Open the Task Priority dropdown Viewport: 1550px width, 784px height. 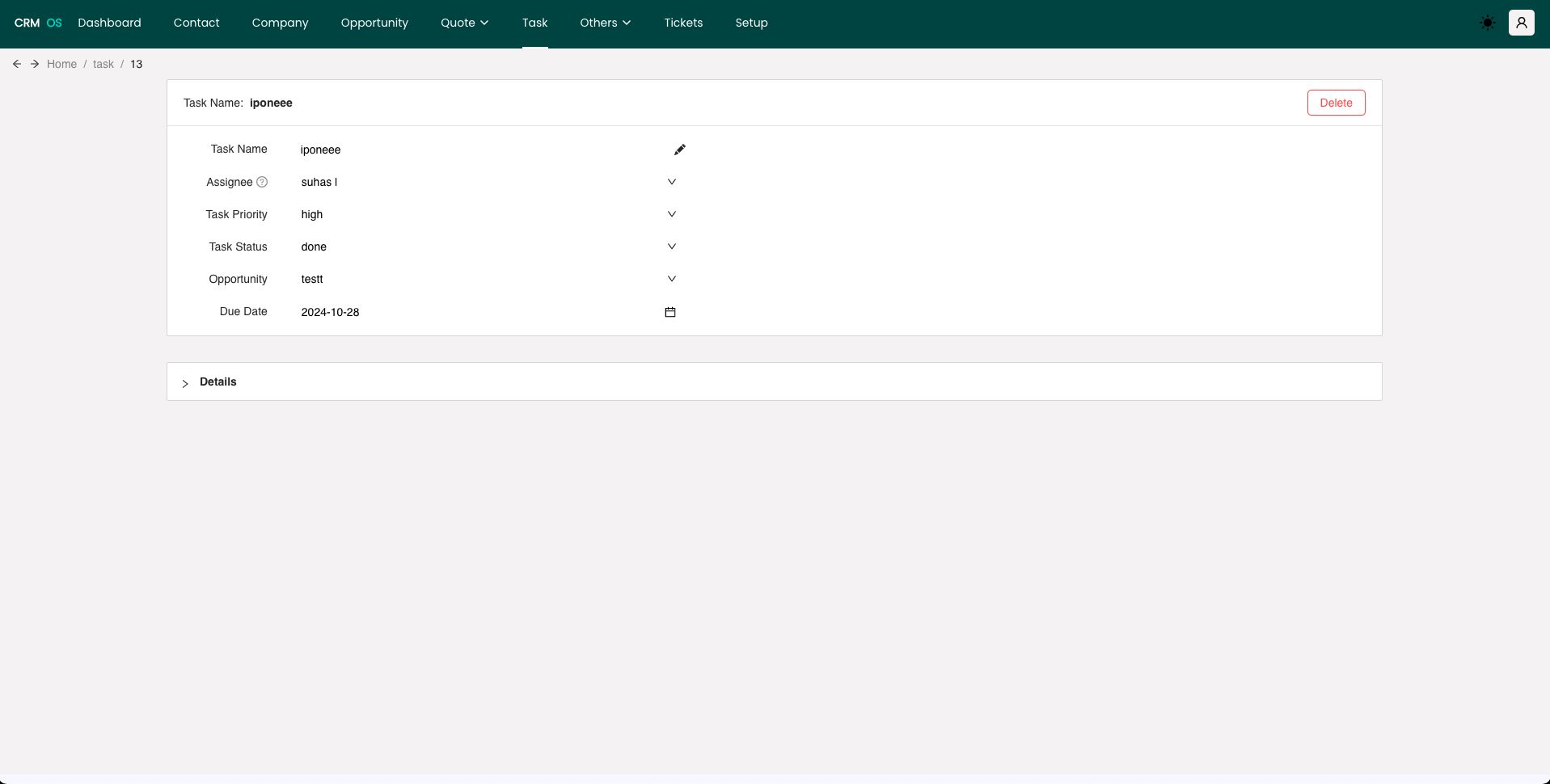click(488, 214)
